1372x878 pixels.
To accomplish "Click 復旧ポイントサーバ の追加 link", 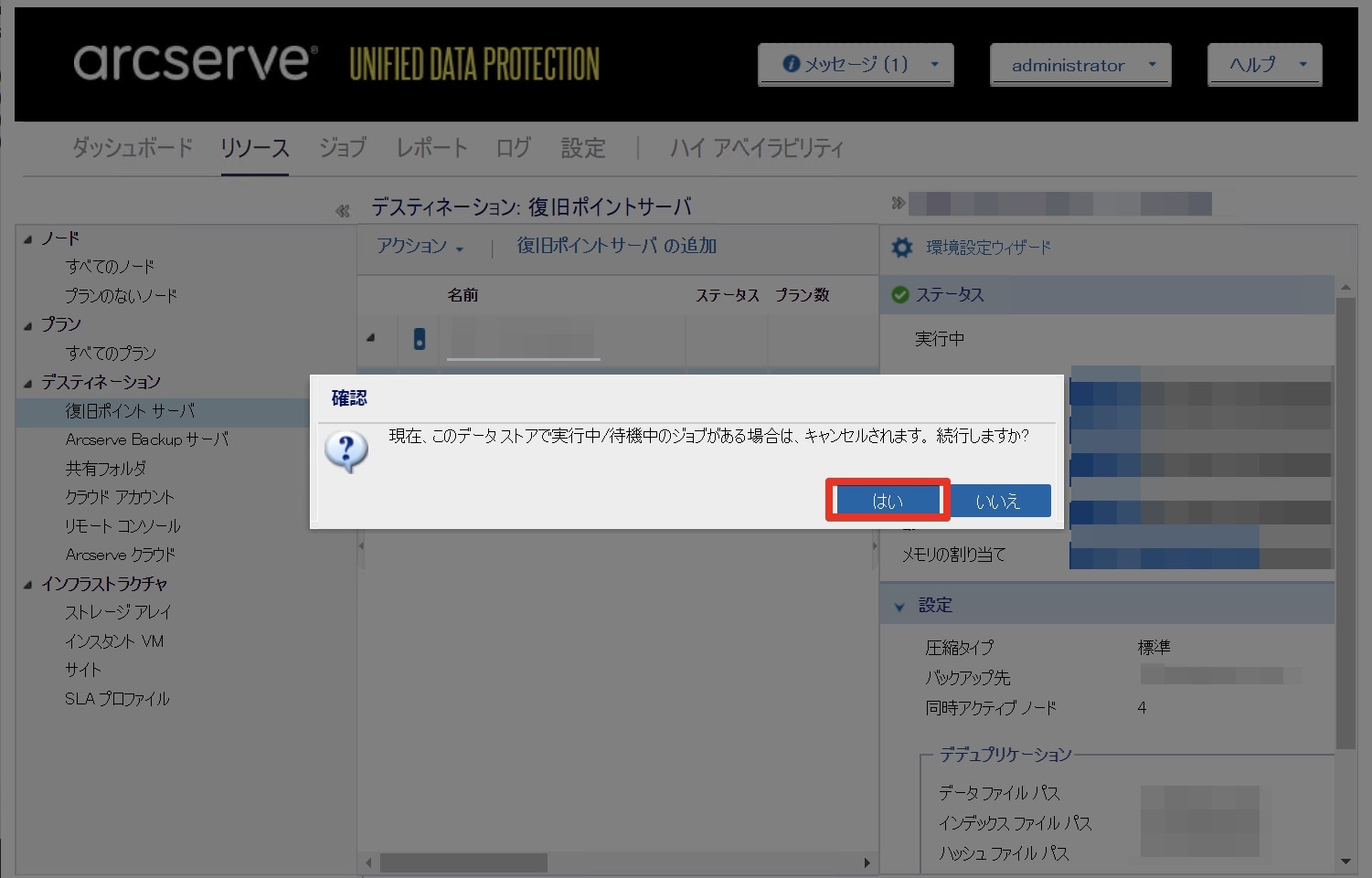I will (617, 246).
